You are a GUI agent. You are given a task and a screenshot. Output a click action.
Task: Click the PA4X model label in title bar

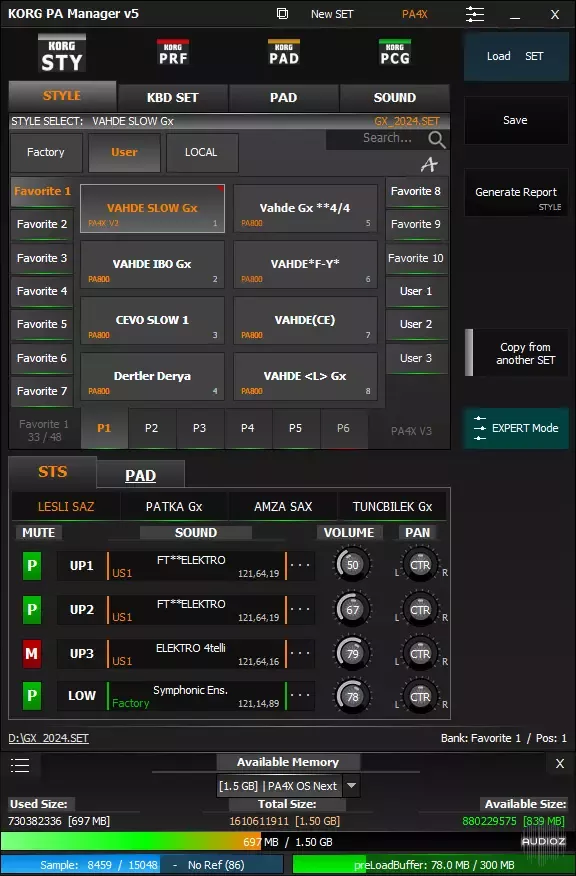click(415, 14)
